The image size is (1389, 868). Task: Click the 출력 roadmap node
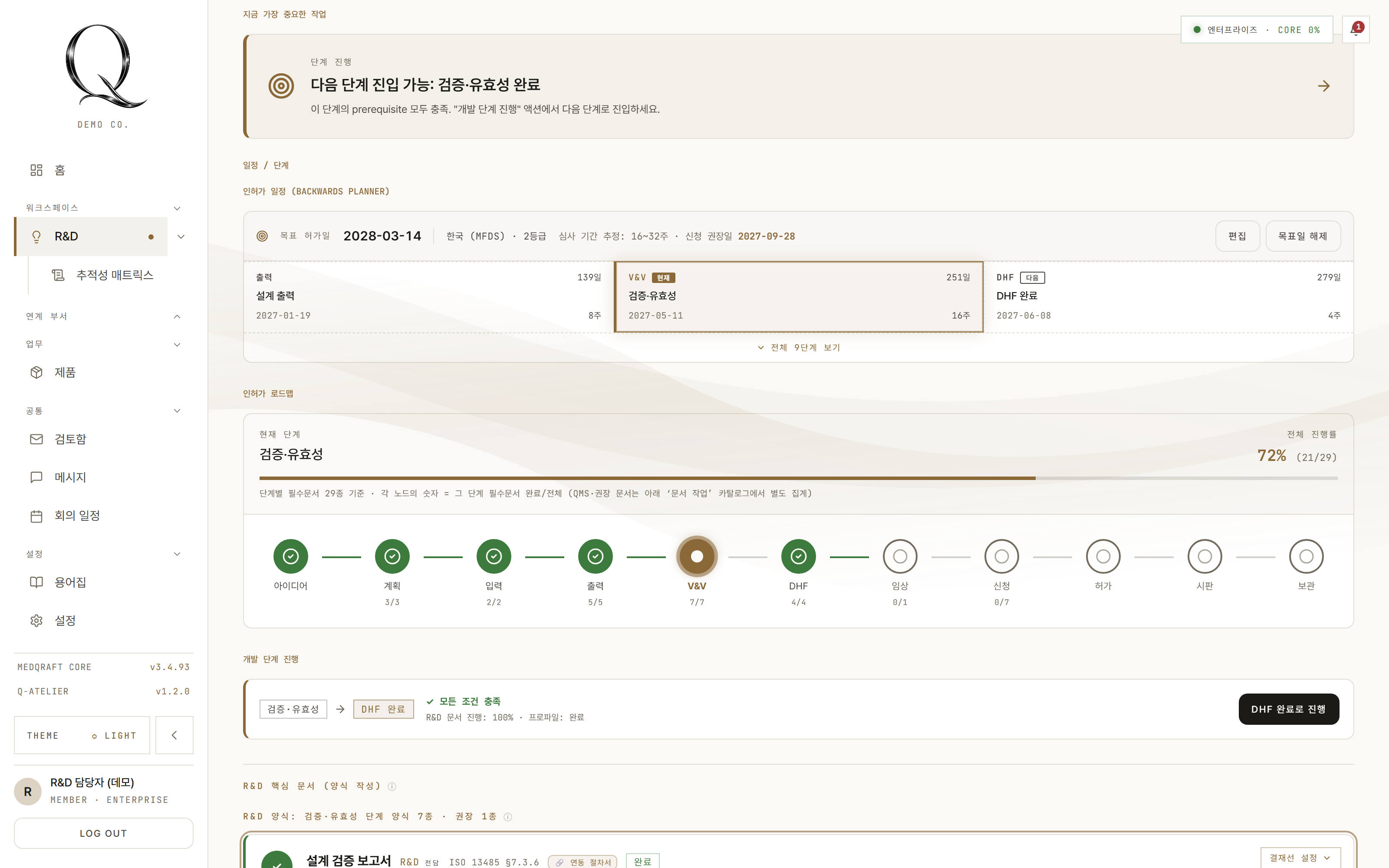[595, 556]
